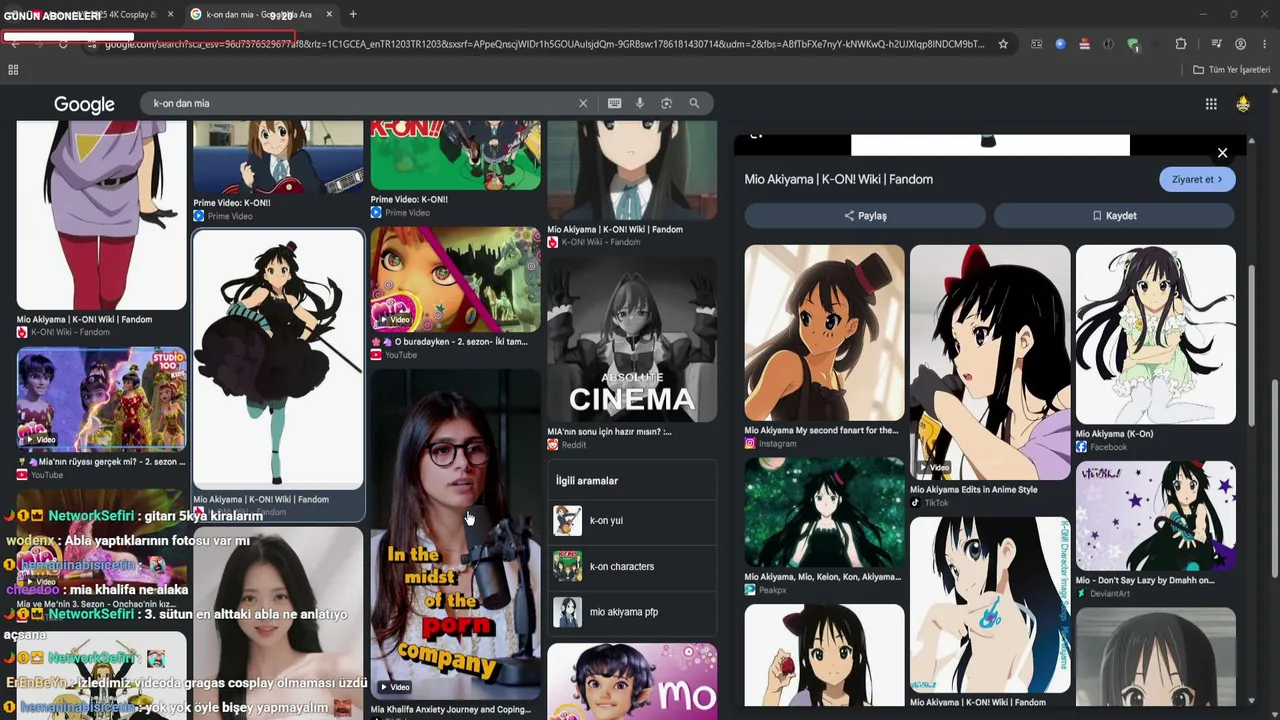
Task: Open the Peakpx green Mio thumbnail
Action: coord(824,513)
